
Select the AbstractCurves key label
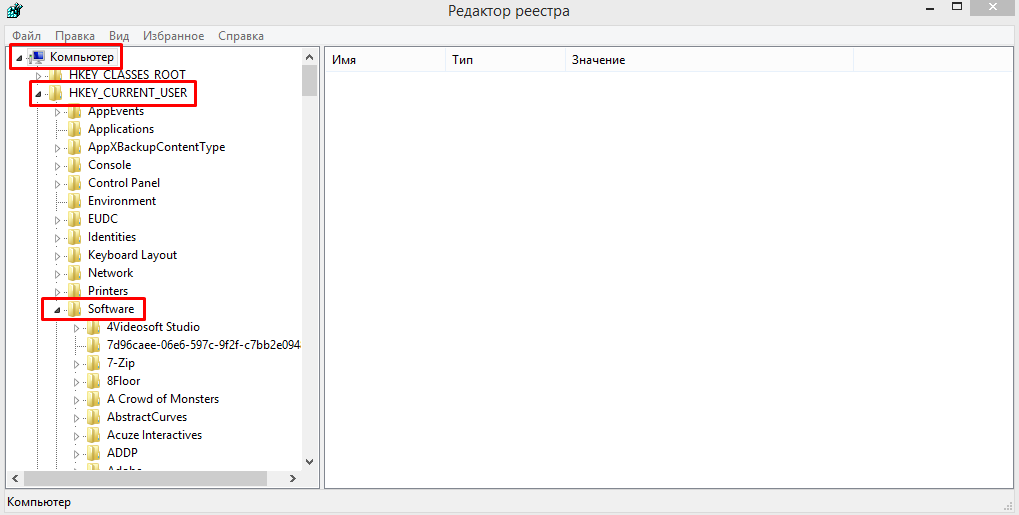tap(147, 417)
